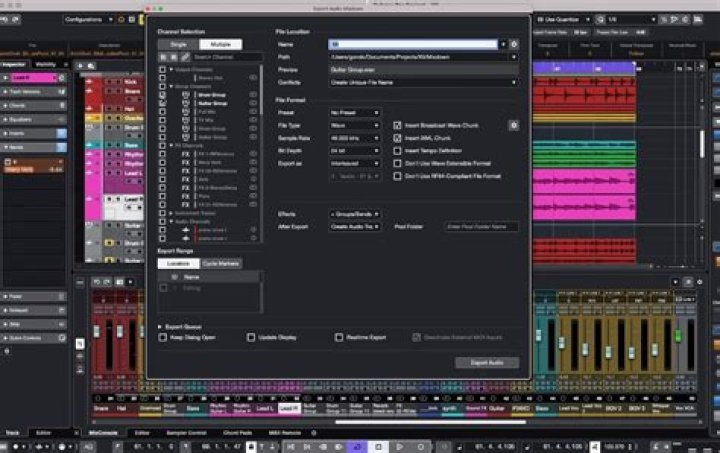The image size is (720, 453).
Task: Click the first red Kick channel fader
Action: [96, 331]
